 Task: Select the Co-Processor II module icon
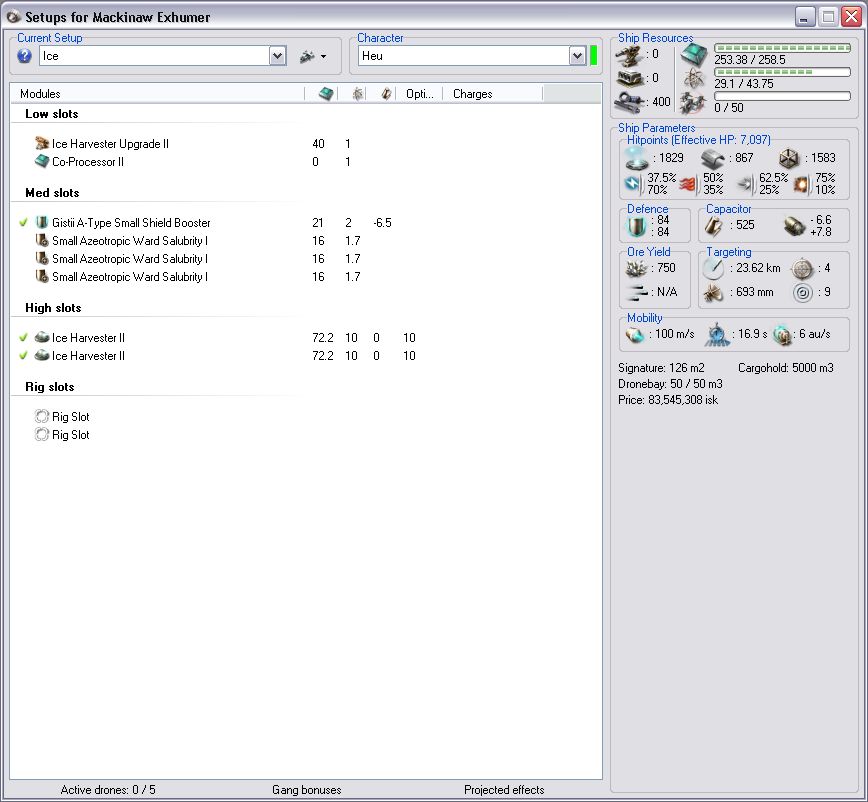click(x=42, y=162)
